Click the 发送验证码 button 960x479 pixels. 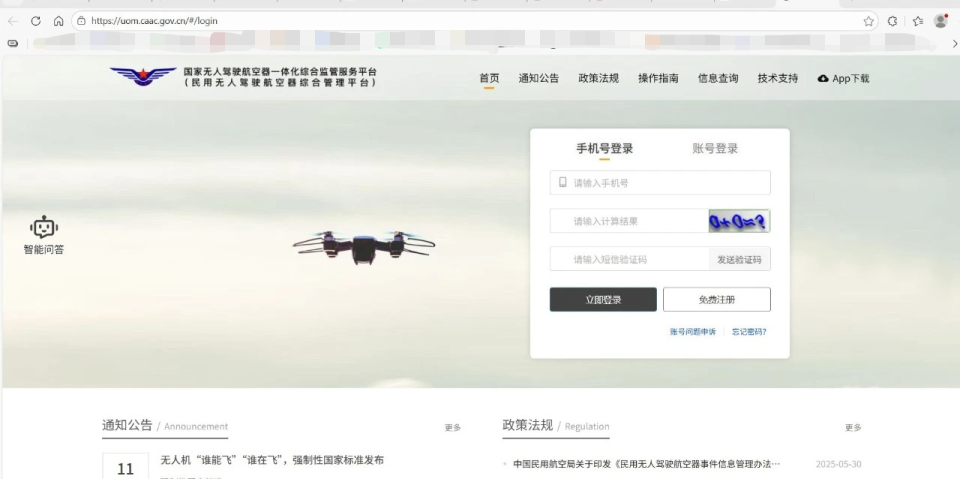[x=739, y=259]
